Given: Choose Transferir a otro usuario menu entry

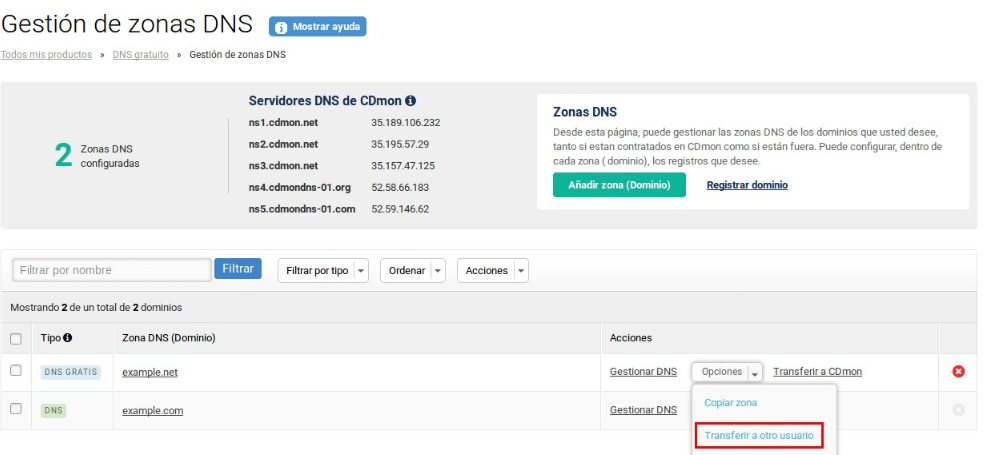Looking at the screenshot, I should point(758,436).
